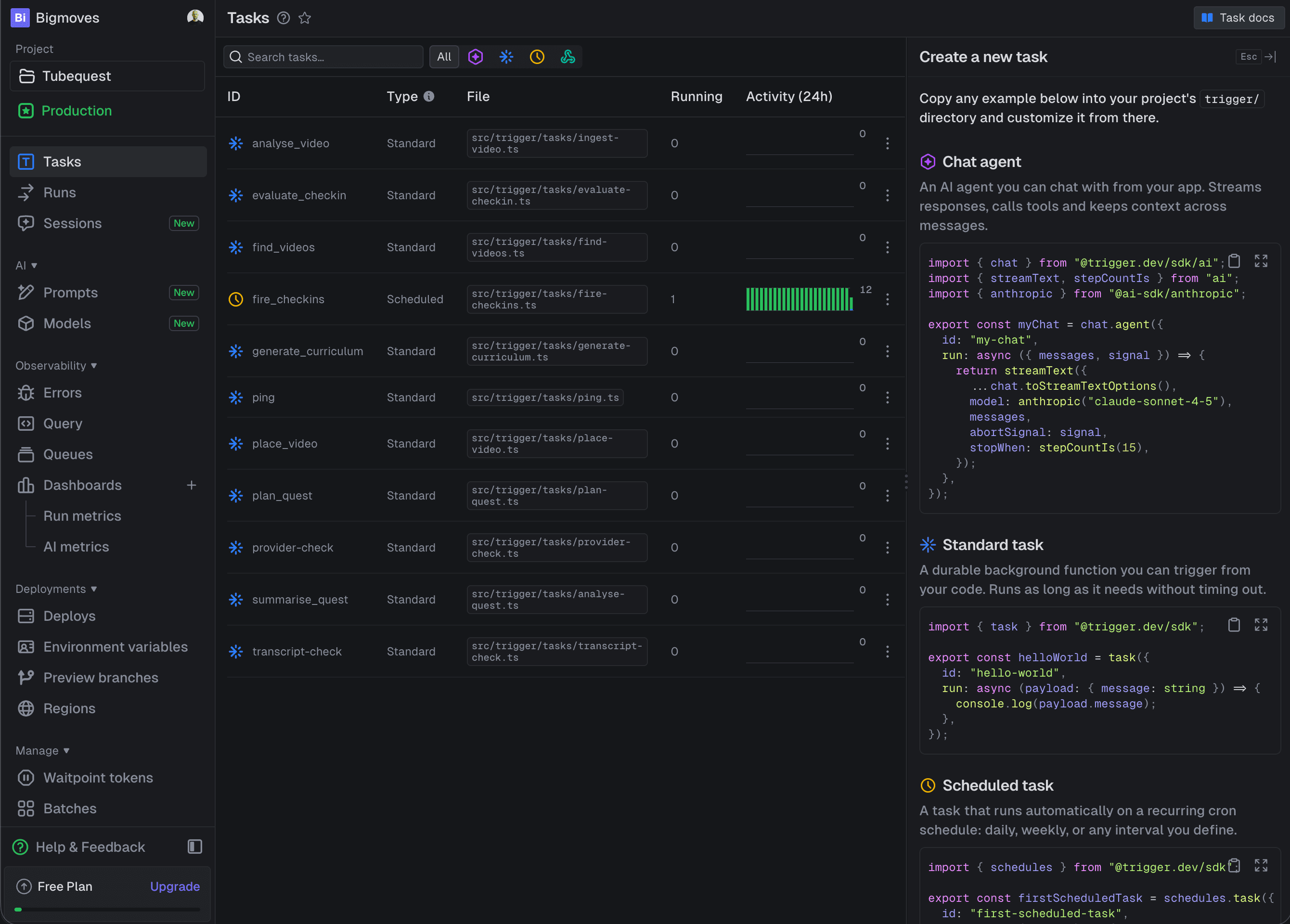
Task: Click the panel resize handle
Action: coord(905,482)
